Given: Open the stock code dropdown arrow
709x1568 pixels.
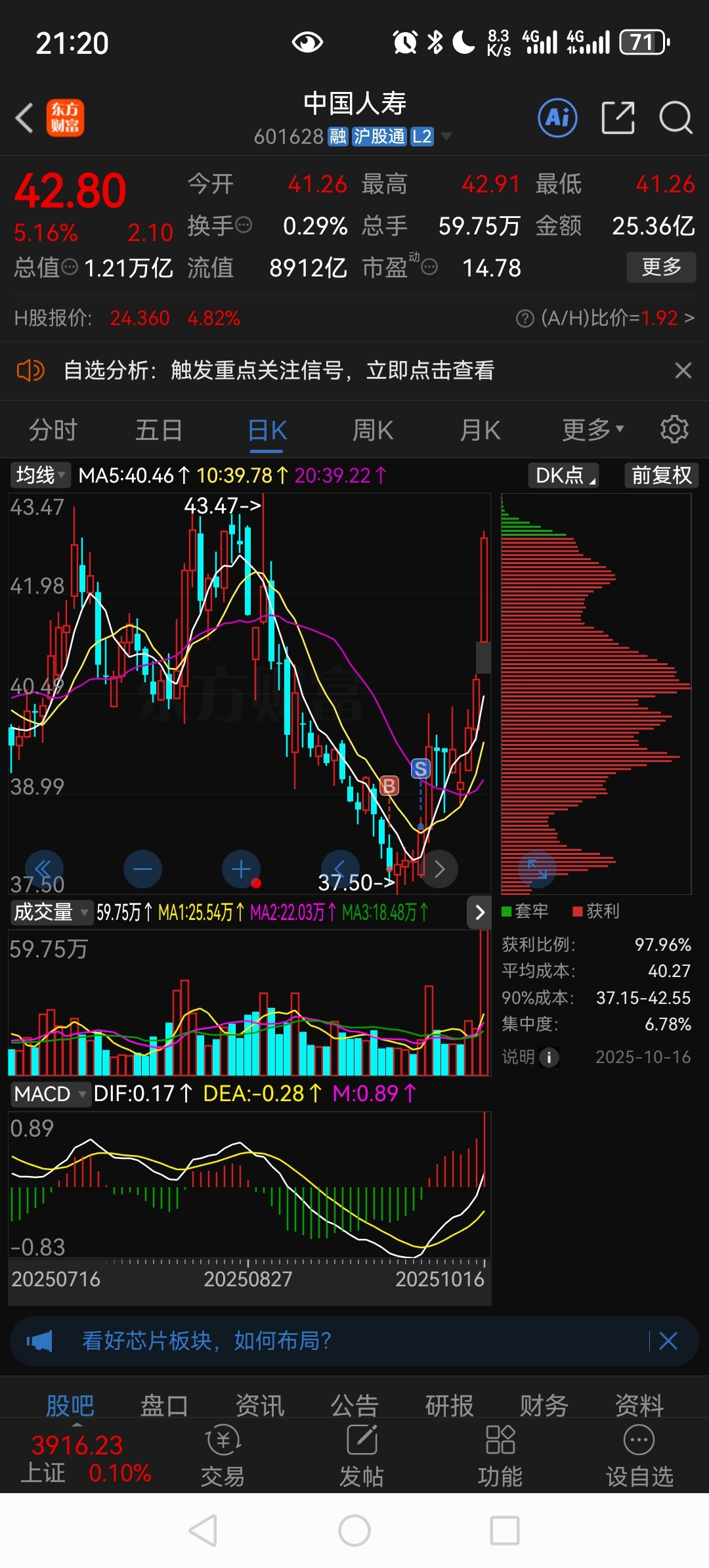Looking at the screenshot, I should [x=446, y=136].
